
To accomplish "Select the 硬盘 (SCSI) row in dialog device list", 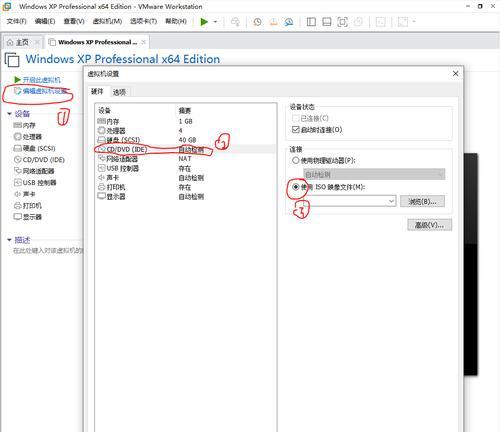I will coord(185,140).
